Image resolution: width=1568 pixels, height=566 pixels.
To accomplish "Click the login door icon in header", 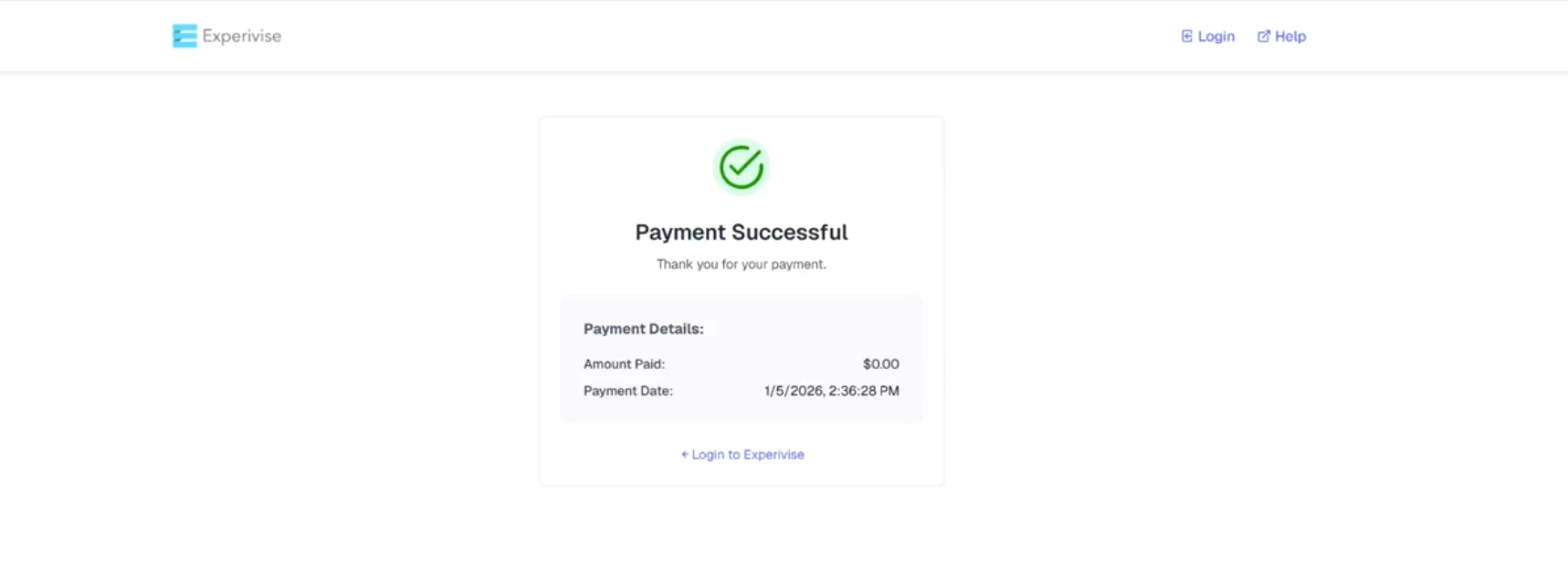I will 1186,37.
